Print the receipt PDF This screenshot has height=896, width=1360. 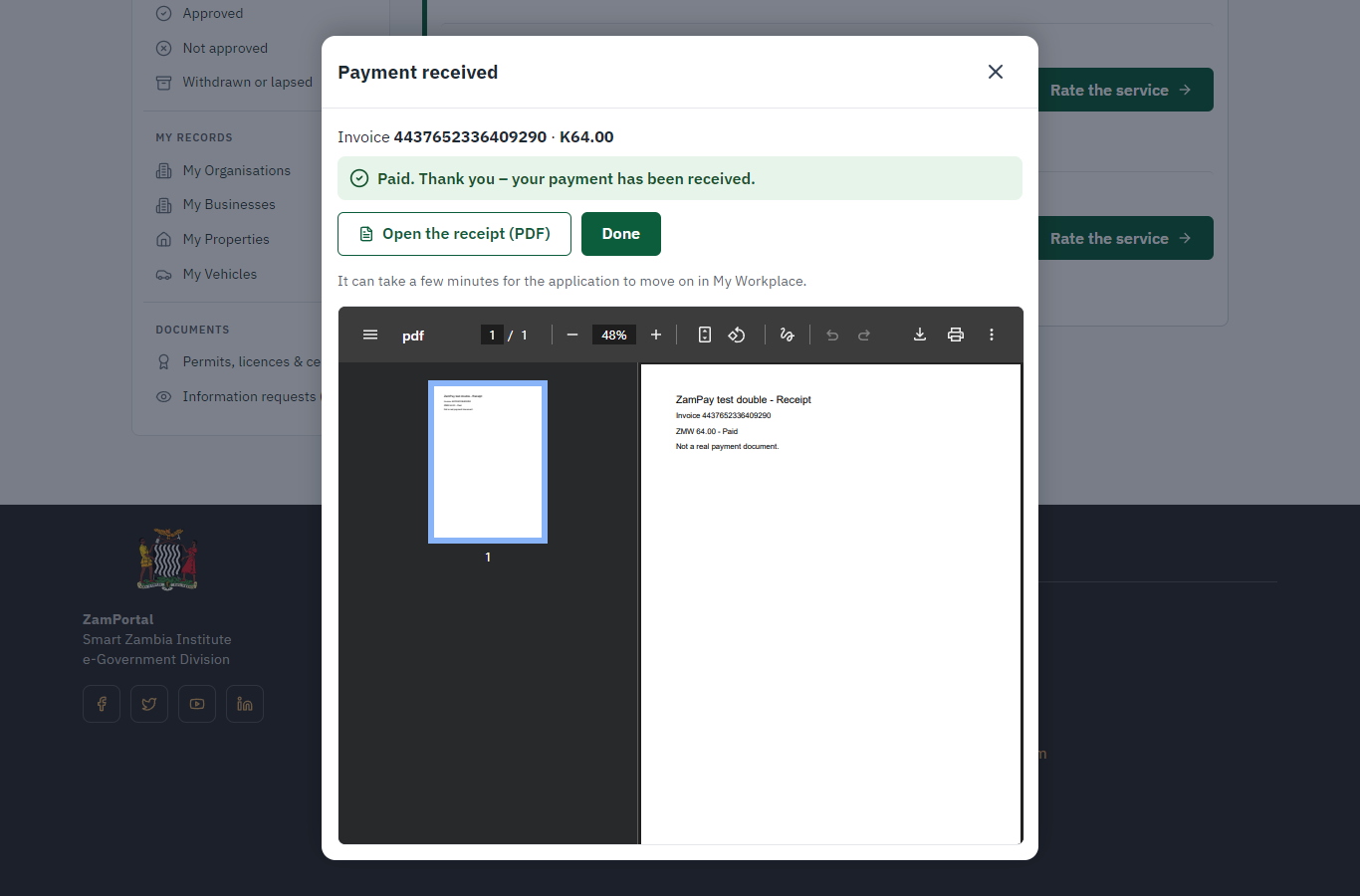pyautogui.click(x=956, y=335)
